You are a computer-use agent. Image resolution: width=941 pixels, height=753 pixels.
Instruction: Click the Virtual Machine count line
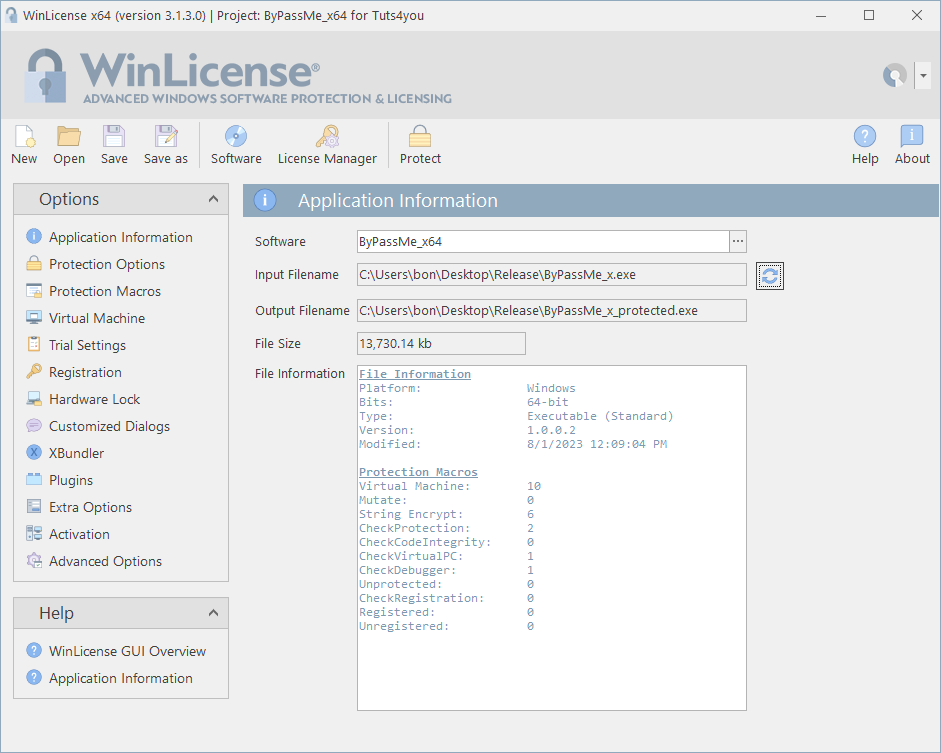[450, 486]
